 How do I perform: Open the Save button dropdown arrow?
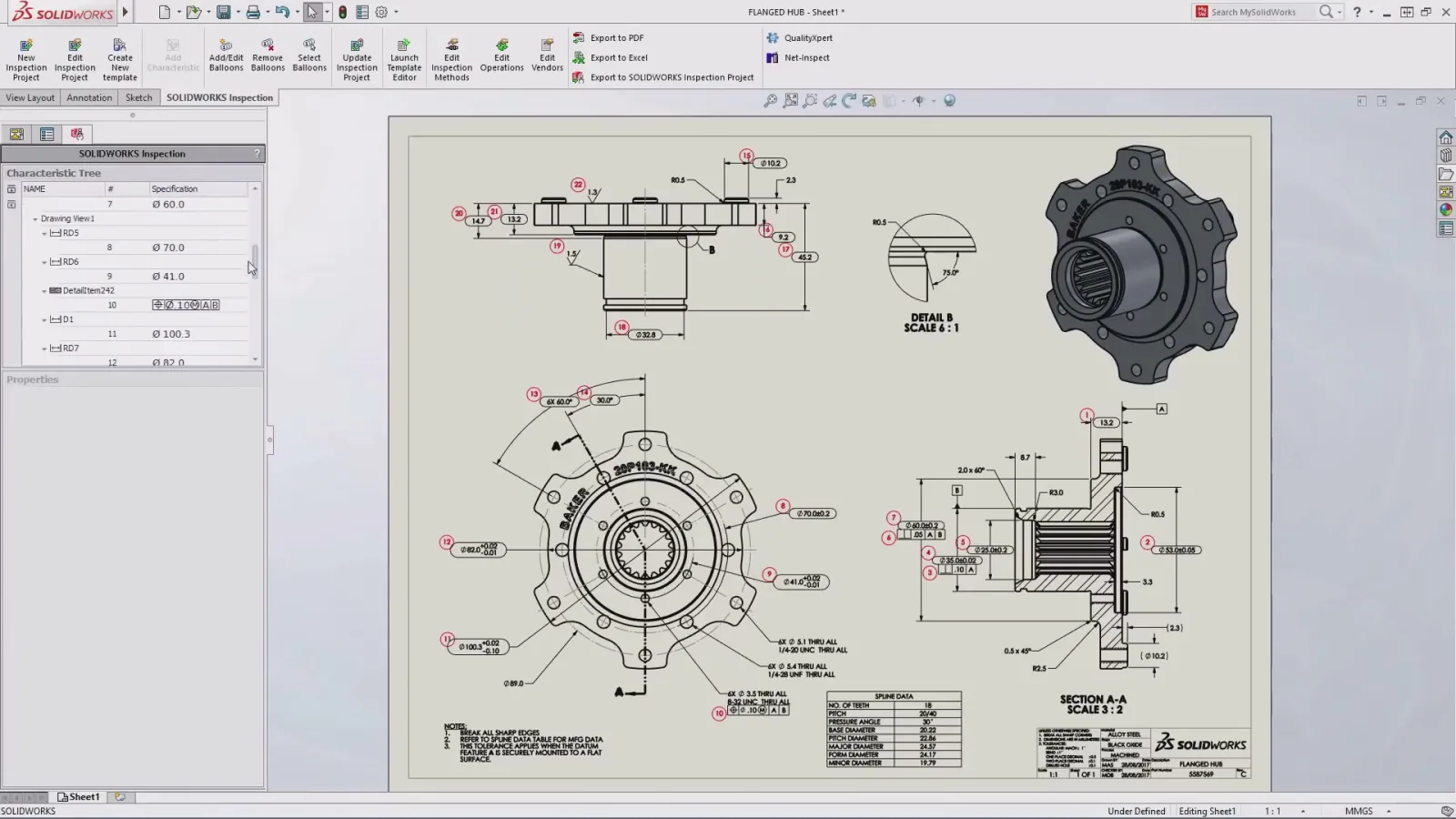(238, 13)
